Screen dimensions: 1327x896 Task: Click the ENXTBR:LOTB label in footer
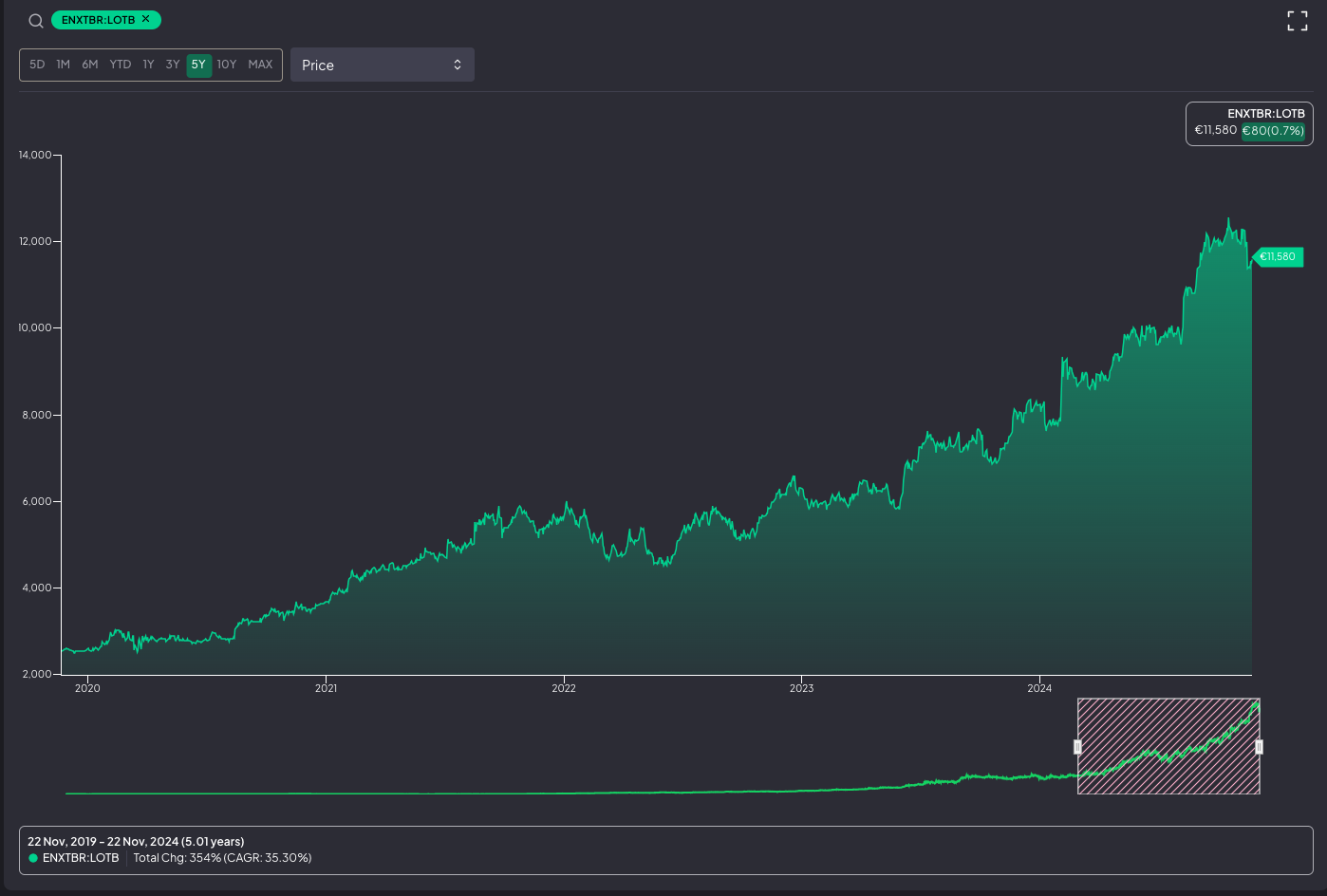point(81,858)
